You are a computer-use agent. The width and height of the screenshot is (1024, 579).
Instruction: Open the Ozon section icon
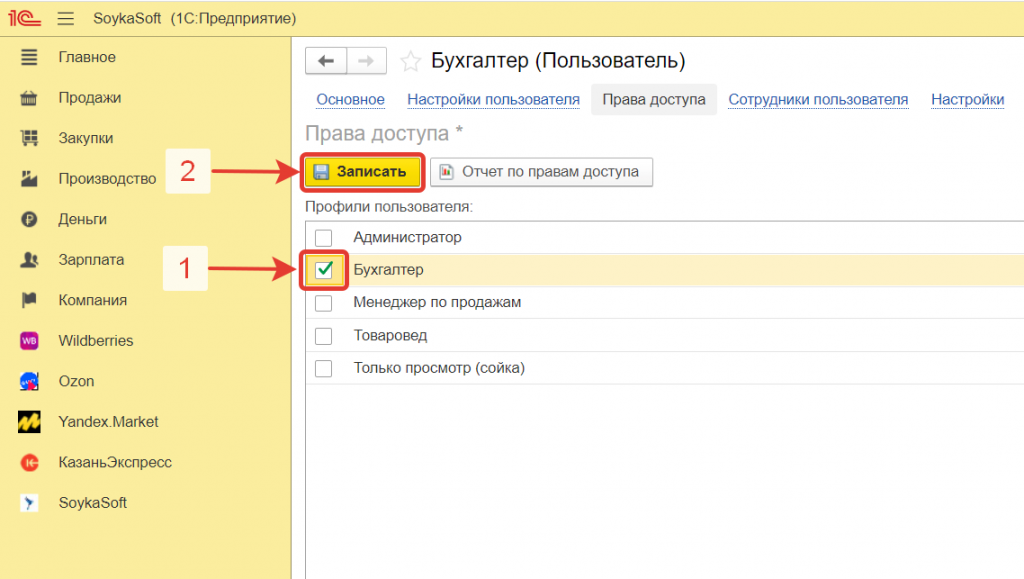[29, 381]
